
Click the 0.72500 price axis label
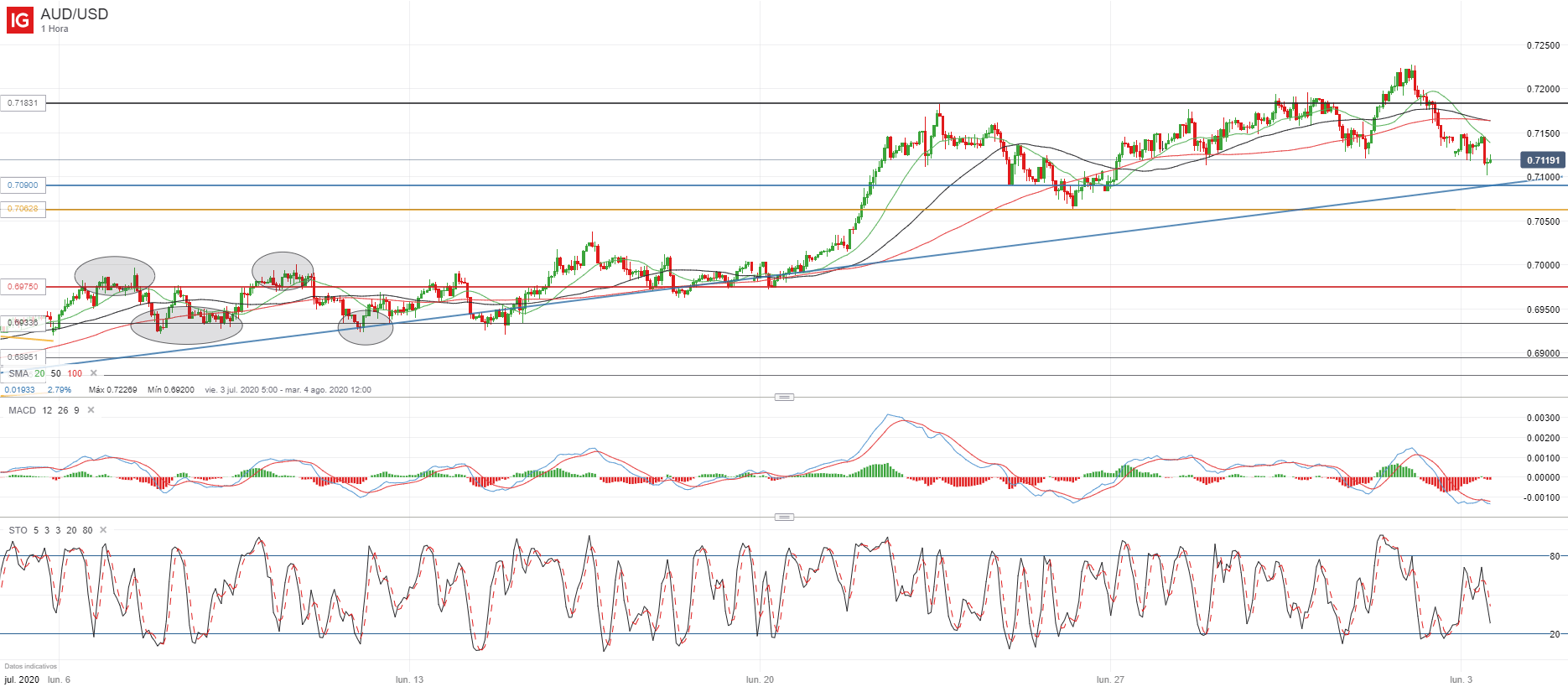click(1543, 45)
